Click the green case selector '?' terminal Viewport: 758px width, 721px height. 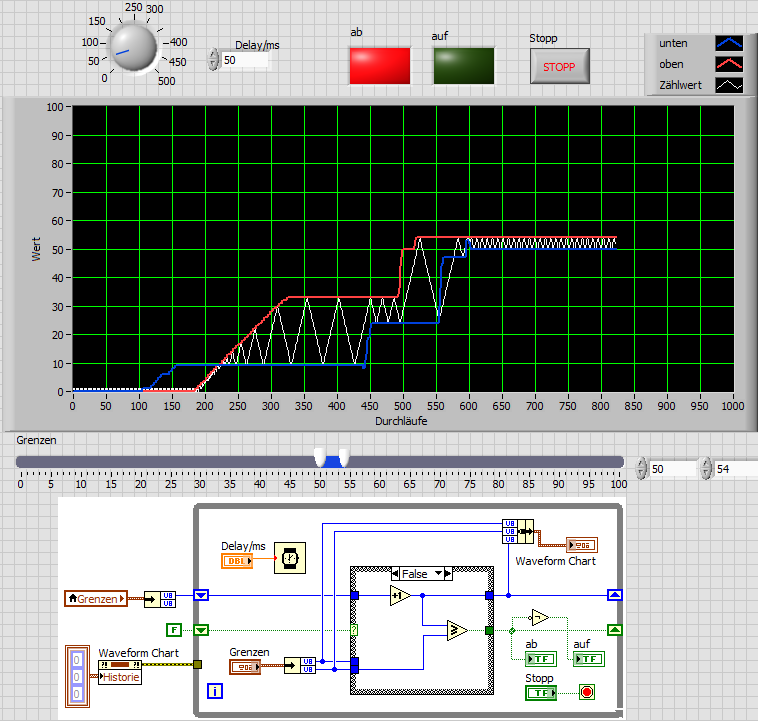[354, 630]
